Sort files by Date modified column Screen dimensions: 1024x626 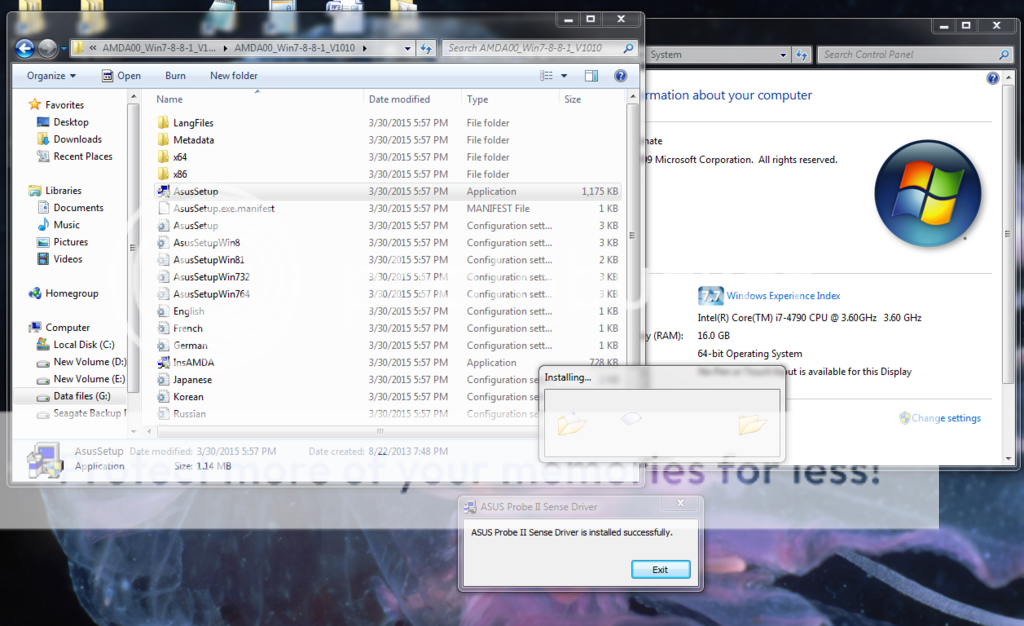pyautogui.click(x=399, y=99)
